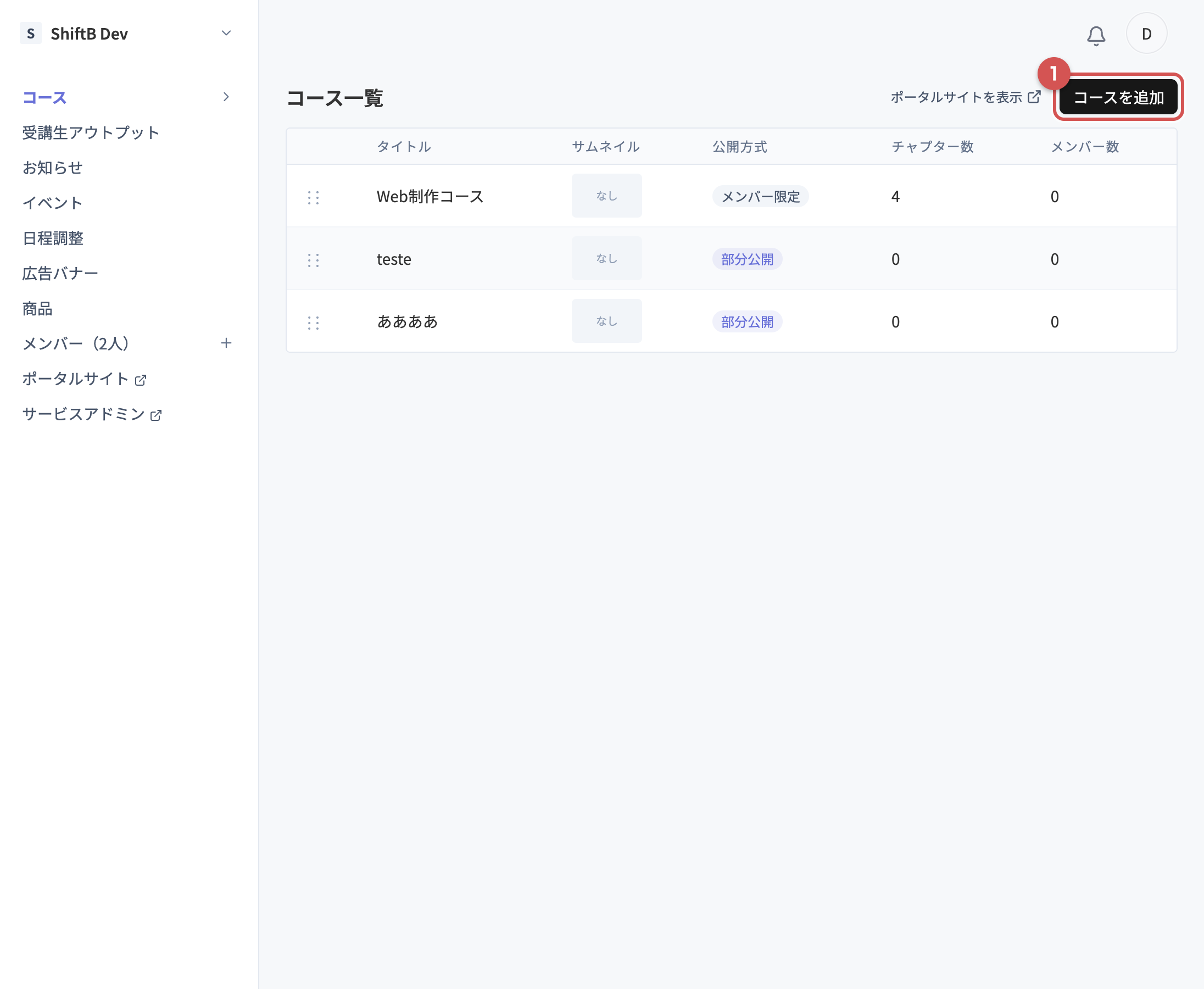Click the サムネイル column header
This screenshot has height=989, width=1204.
(605, 146)
